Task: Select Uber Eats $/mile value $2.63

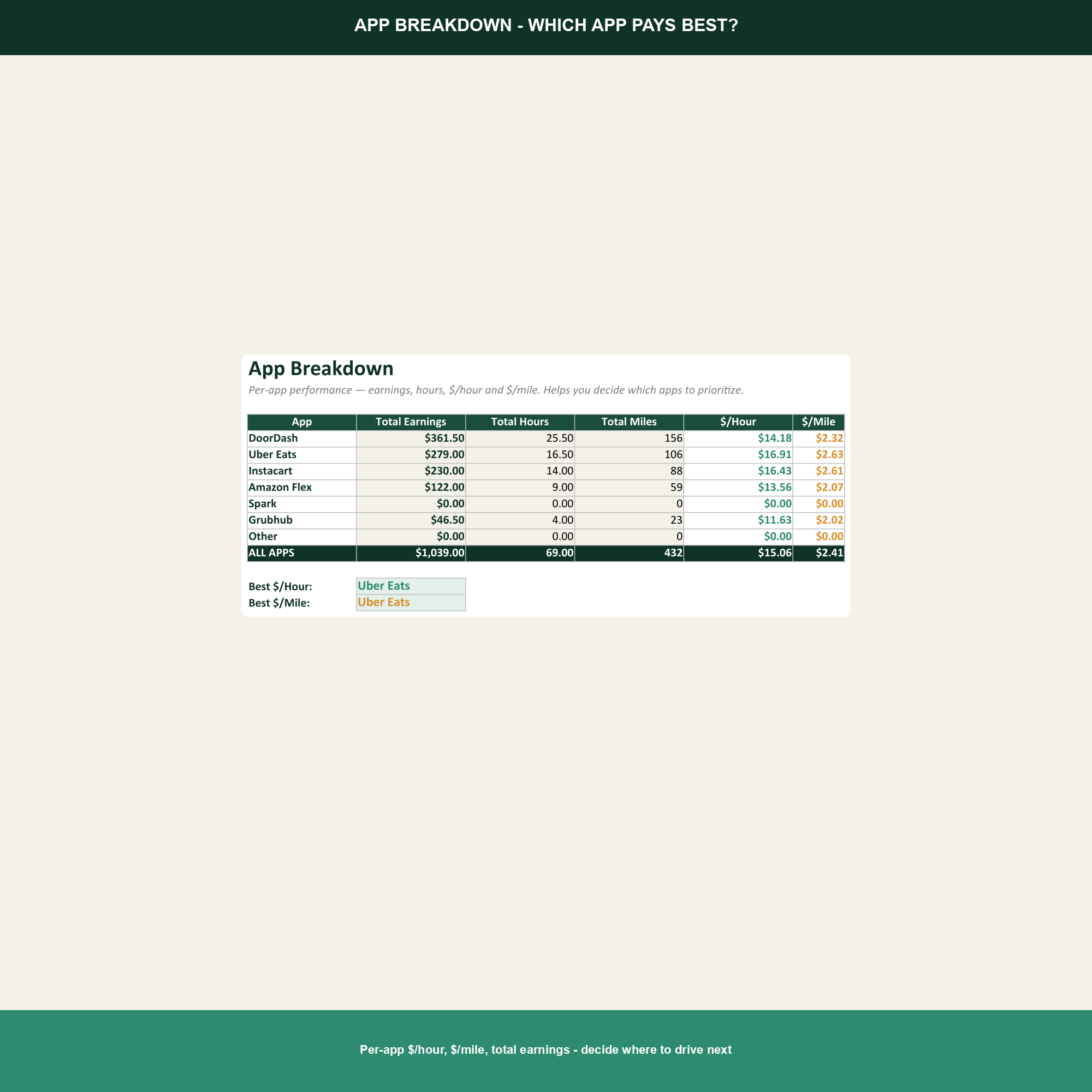Action: (x=818, y=455)
